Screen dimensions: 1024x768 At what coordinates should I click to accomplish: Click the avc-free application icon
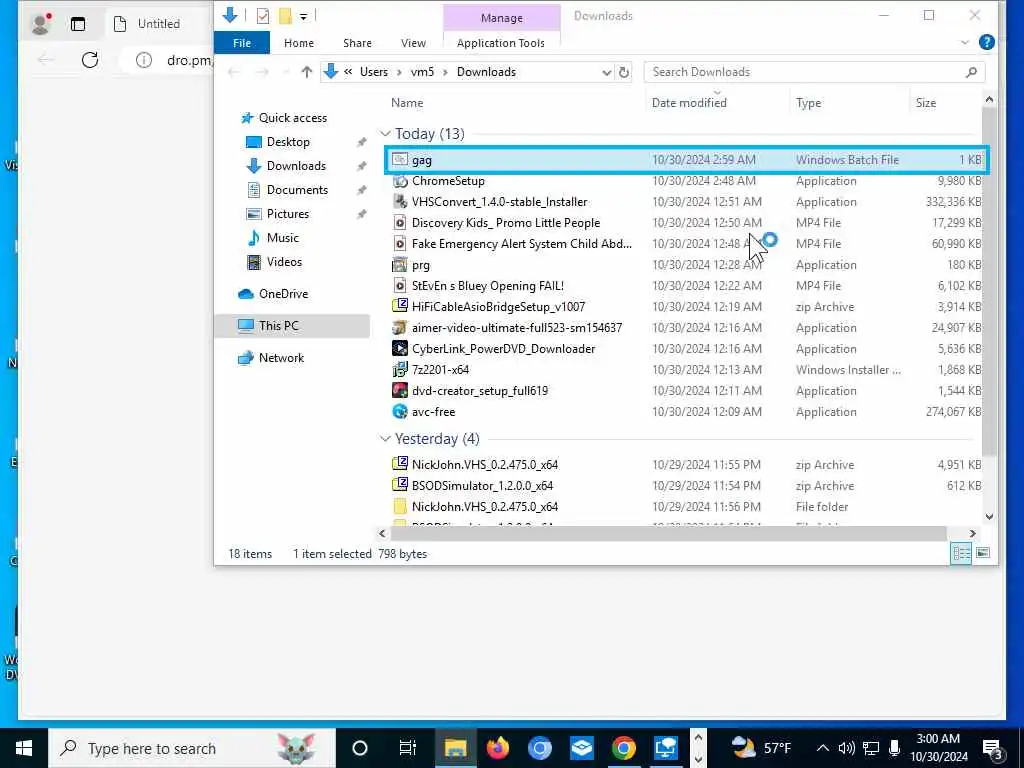click(x=400, y=411)
